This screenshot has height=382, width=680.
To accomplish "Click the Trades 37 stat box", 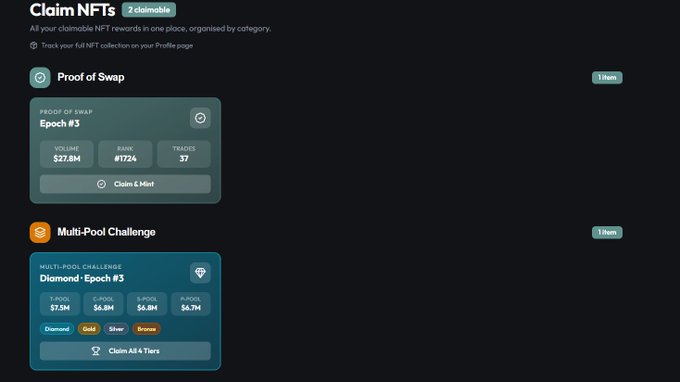I will [x=184, y=154].
